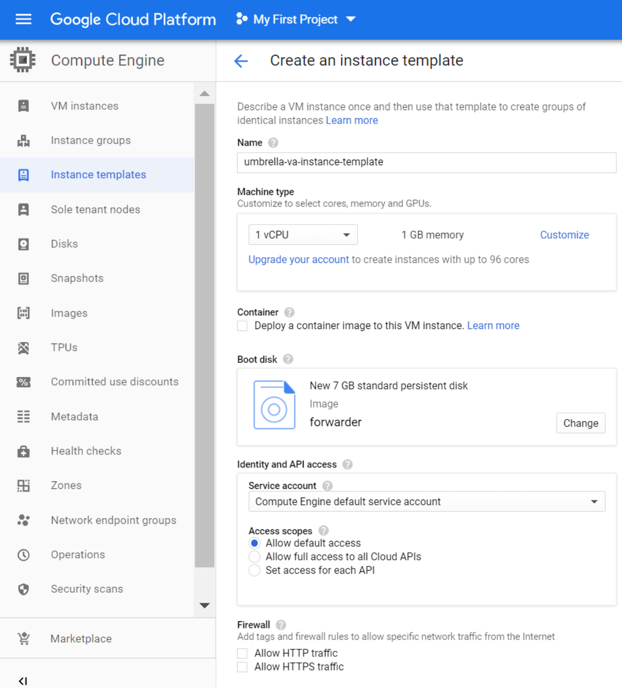Click the Images sidebar icon
Image resolution: width=622 pixels, height=688 pixels.
click(x=23, y=313)
